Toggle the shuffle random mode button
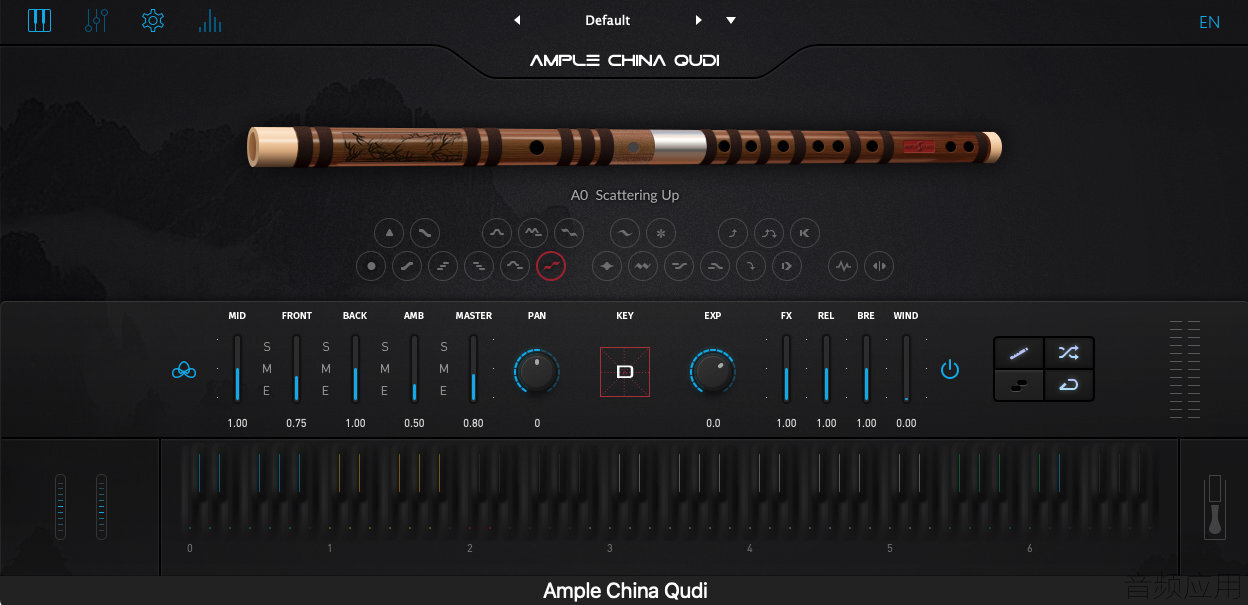 [1069, 353]
